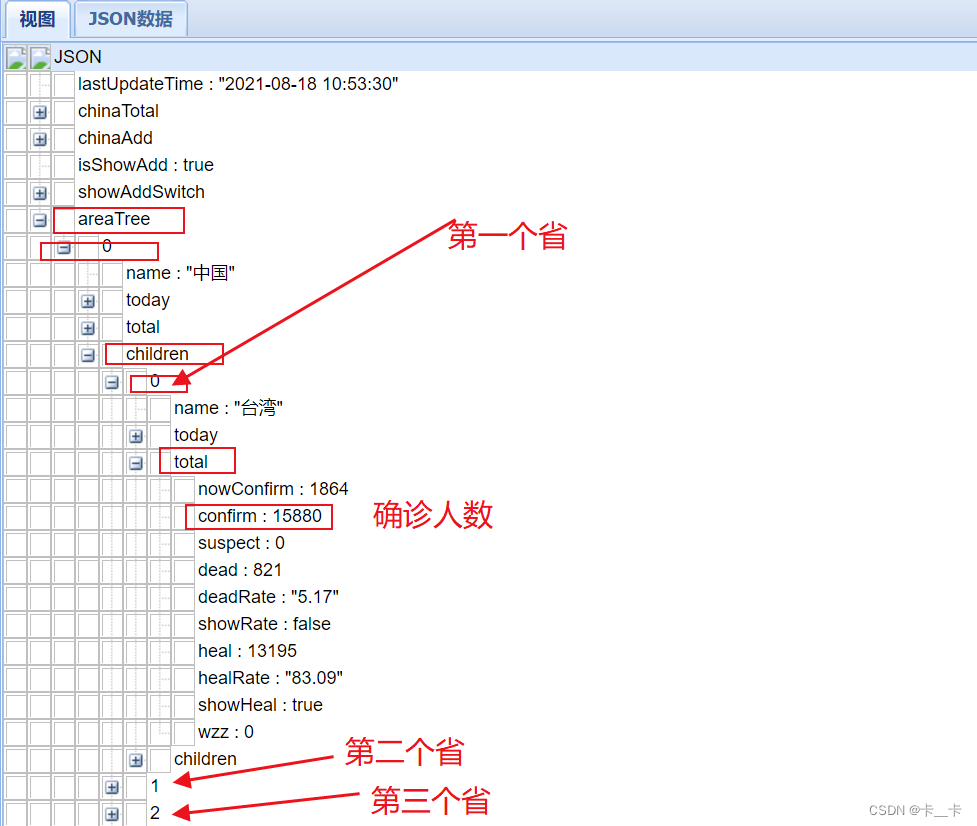Expand the chinaAdd node
Viewport: 977px width, 826px height.
click(x=40, y=139)
